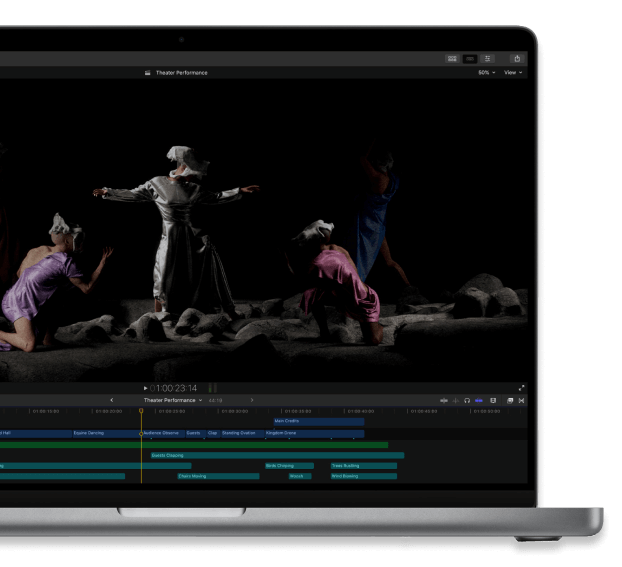Image resolution: width=622 pixels, height=567 pixels.
Task: Open the transitions browser
Action: 521,400
